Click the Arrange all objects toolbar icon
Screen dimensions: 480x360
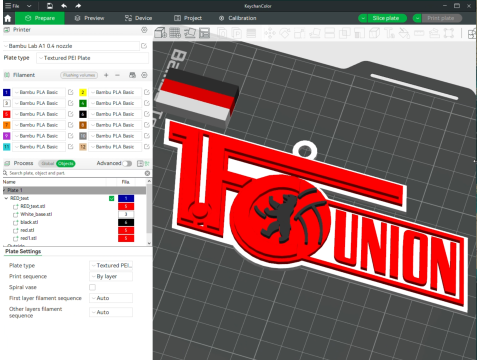pyautogui.click(x=204, y=33)
